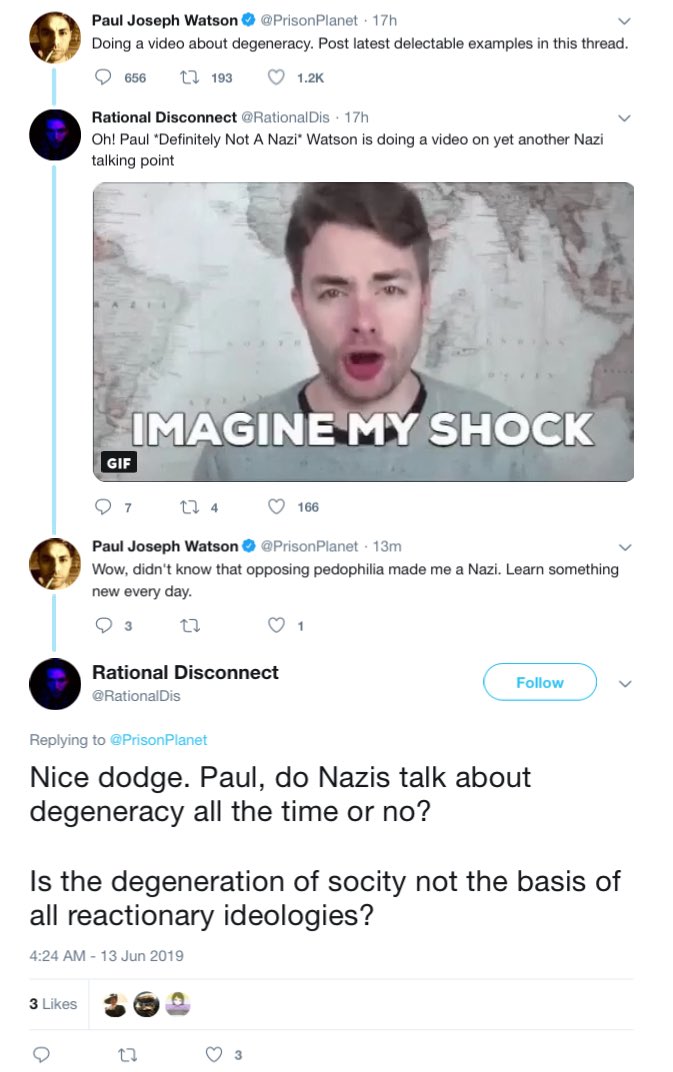This screenshot has height=1072, width=673.
Task: Click reply icon with 656 replies
Action: (x=103, y=77)
